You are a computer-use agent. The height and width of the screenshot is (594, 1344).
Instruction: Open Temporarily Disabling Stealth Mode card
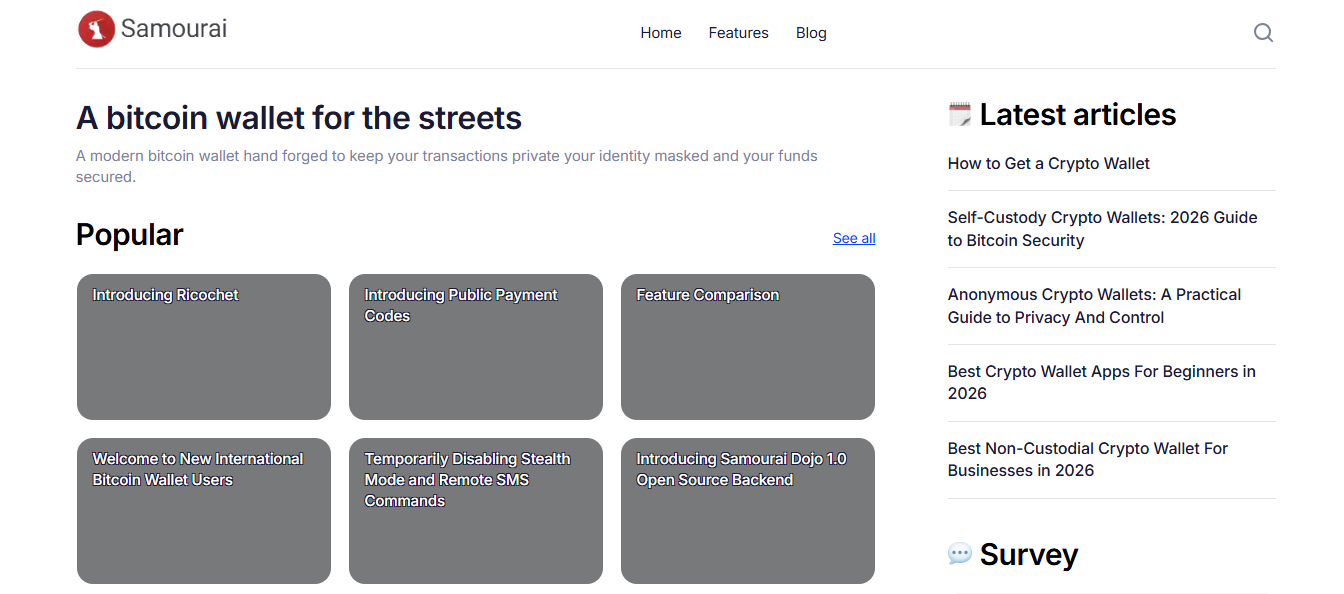(476, 511)
